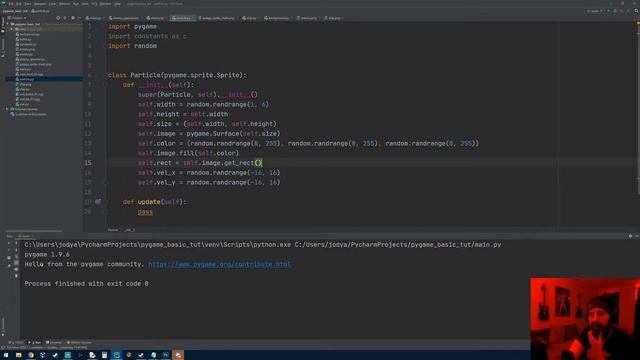Screen dimensions: 640x360
Task: Click the locate current file icon in Project panel
Action: pos(58,18)
